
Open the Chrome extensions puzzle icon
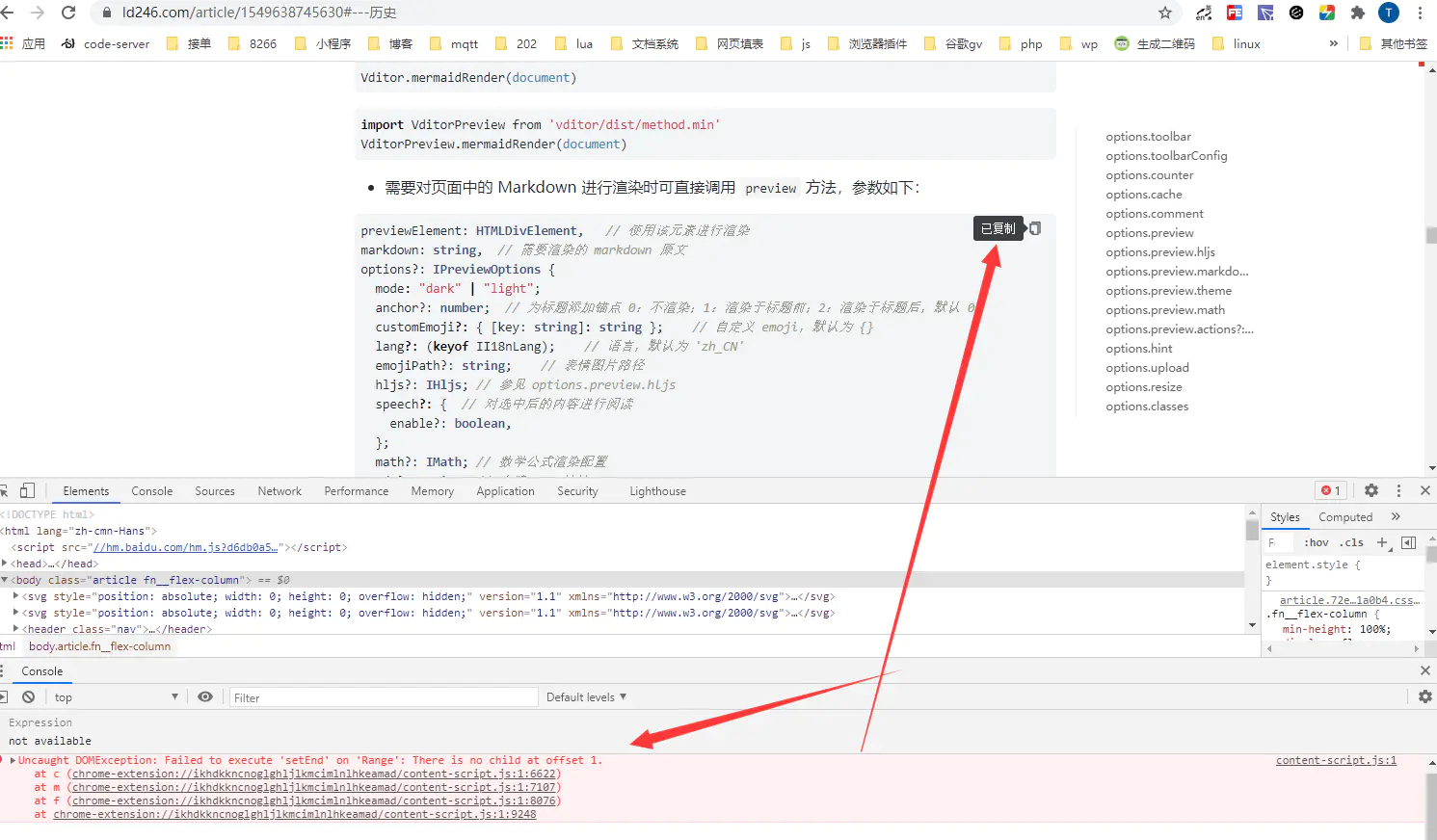(1358, 13)
